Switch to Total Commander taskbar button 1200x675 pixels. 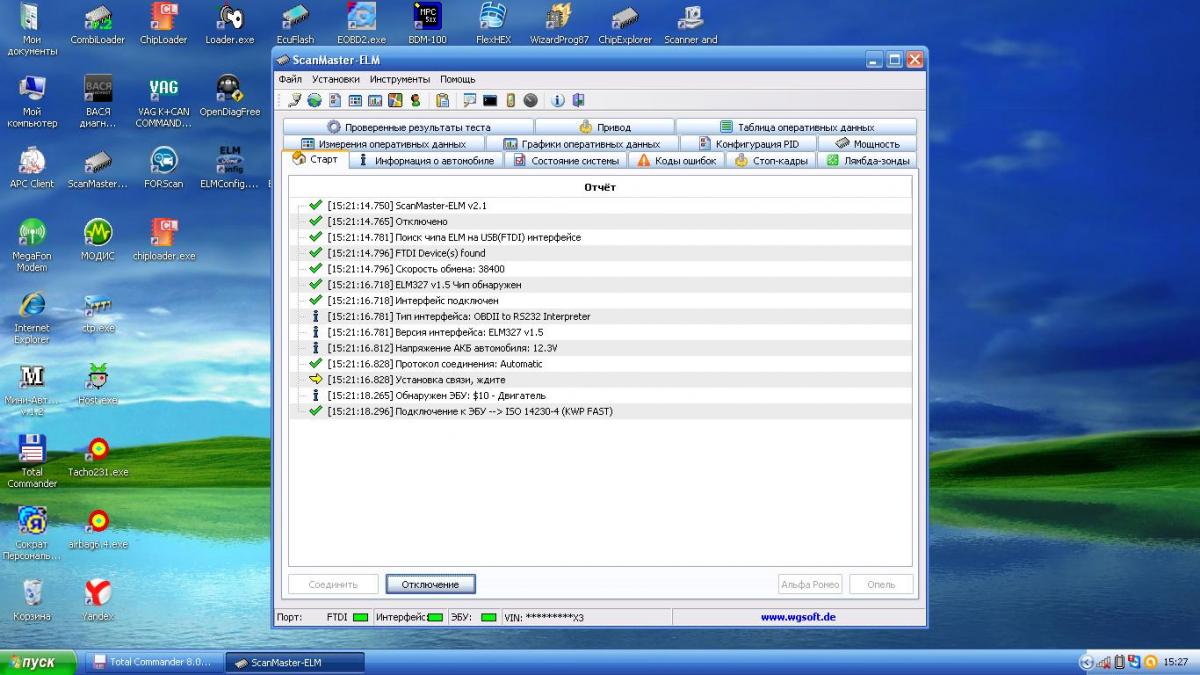tap(153, 662)
